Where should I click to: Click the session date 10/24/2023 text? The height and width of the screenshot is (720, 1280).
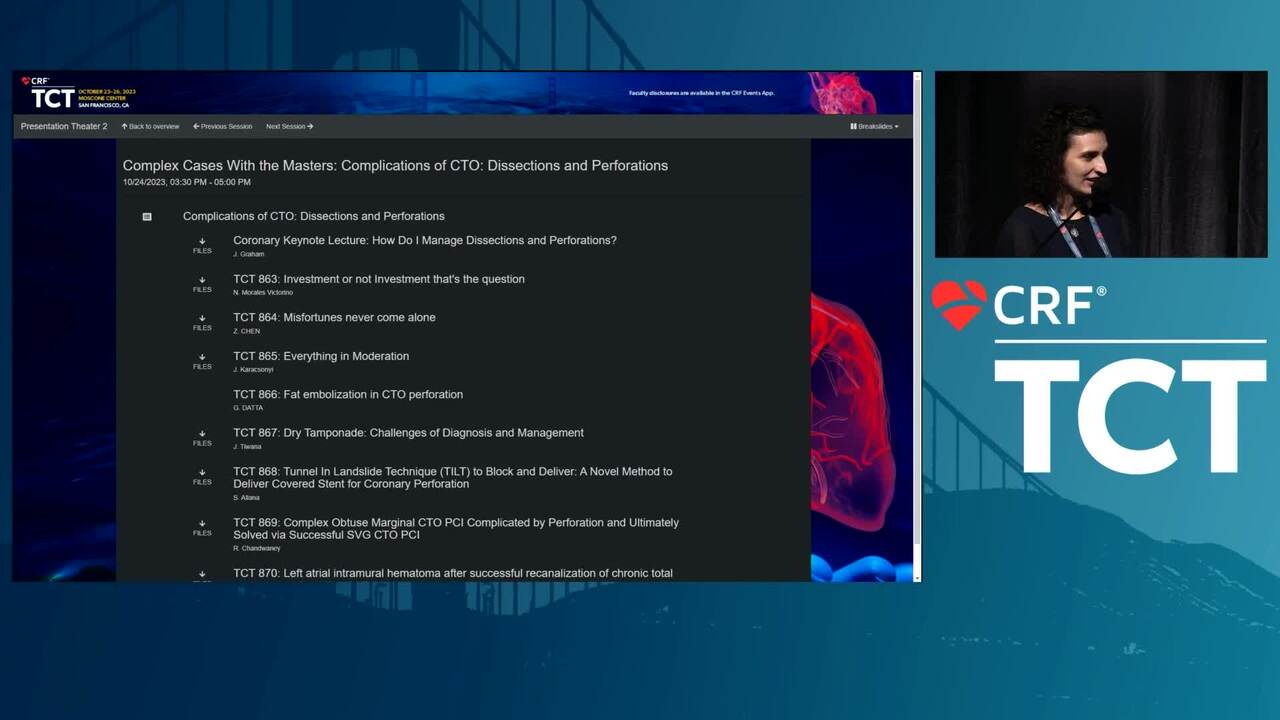[187, 183]
